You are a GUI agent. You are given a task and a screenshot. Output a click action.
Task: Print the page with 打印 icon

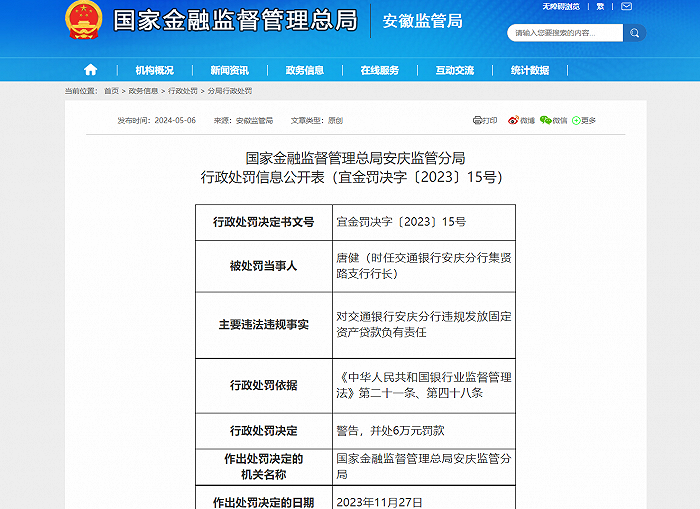coord(485,120)
